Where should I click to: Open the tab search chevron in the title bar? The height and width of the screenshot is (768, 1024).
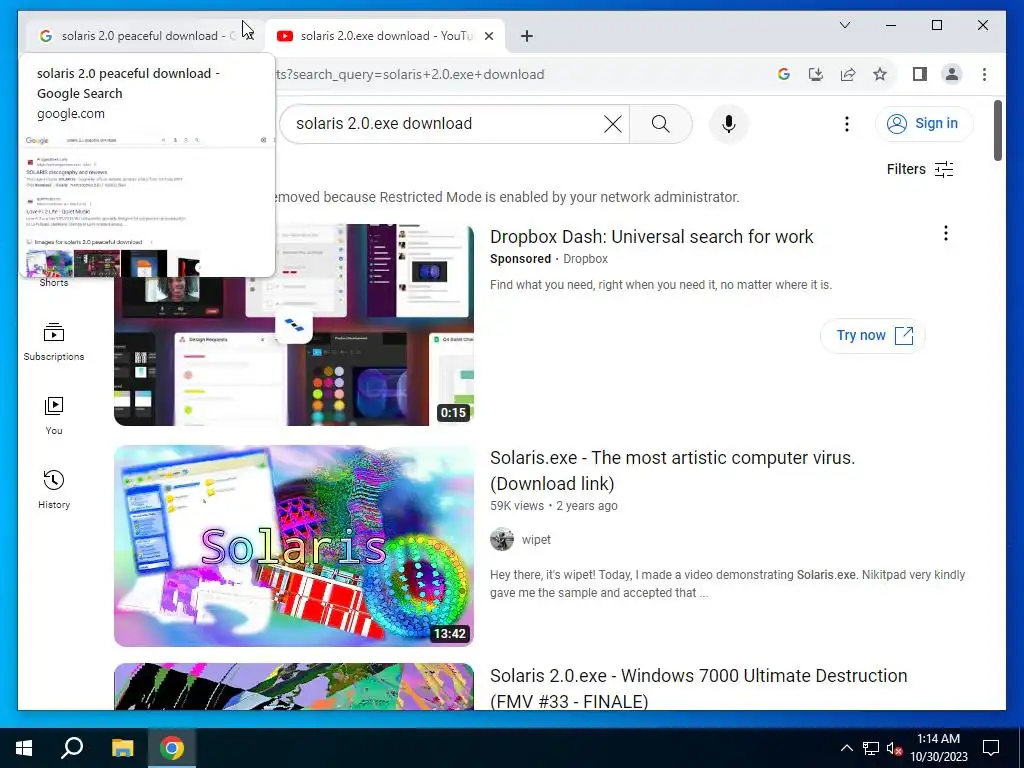click(x=844, y=25)
